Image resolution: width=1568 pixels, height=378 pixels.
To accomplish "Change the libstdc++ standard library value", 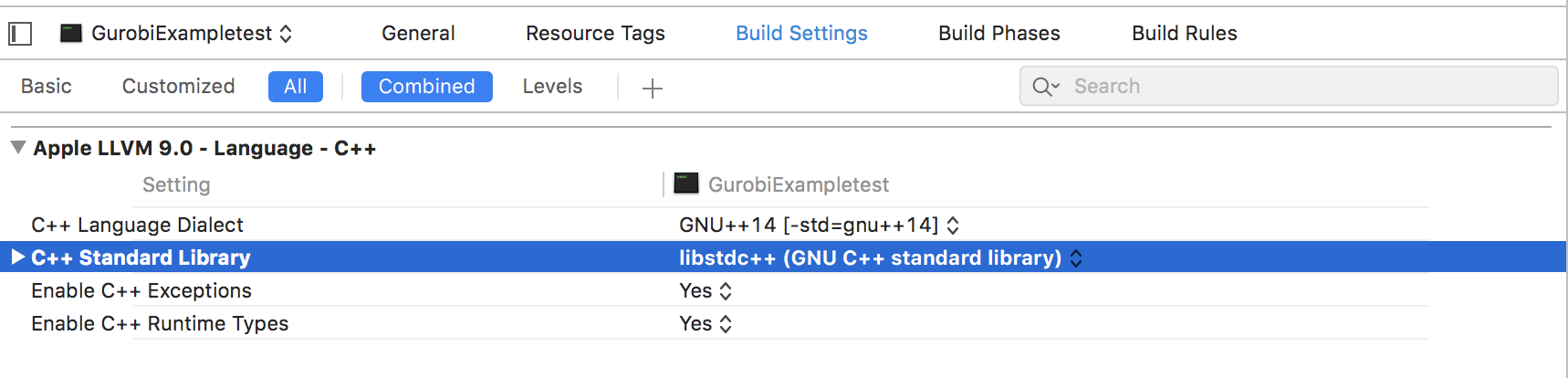I will pos(880,257).
